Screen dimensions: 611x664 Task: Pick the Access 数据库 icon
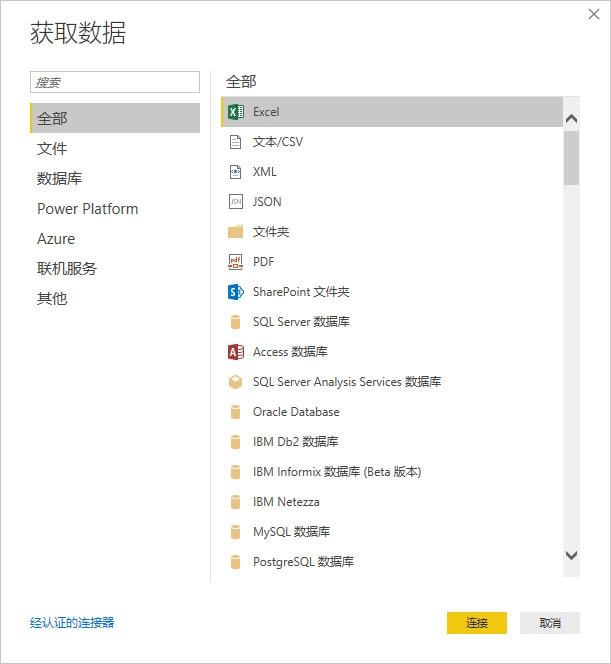point(235,352)
